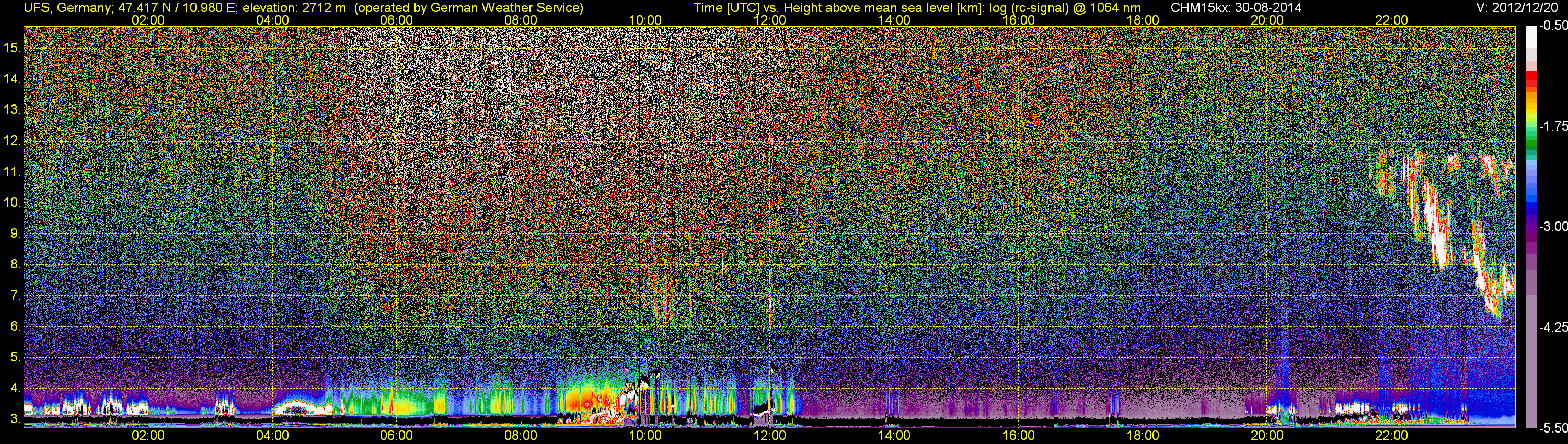1568x444 pixels.
Task: Click the "10." height axis label
Action: (12, 203)
